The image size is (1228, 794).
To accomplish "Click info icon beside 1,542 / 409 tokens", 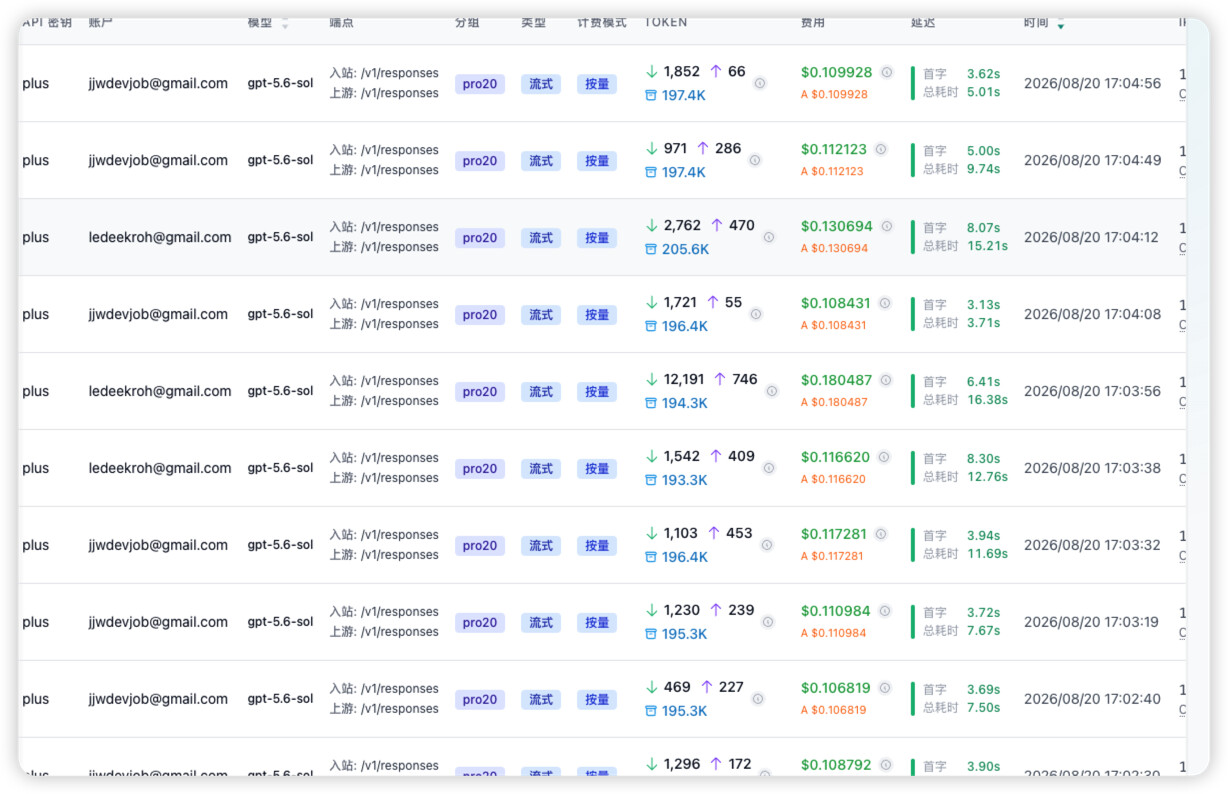I will [769, 468].
